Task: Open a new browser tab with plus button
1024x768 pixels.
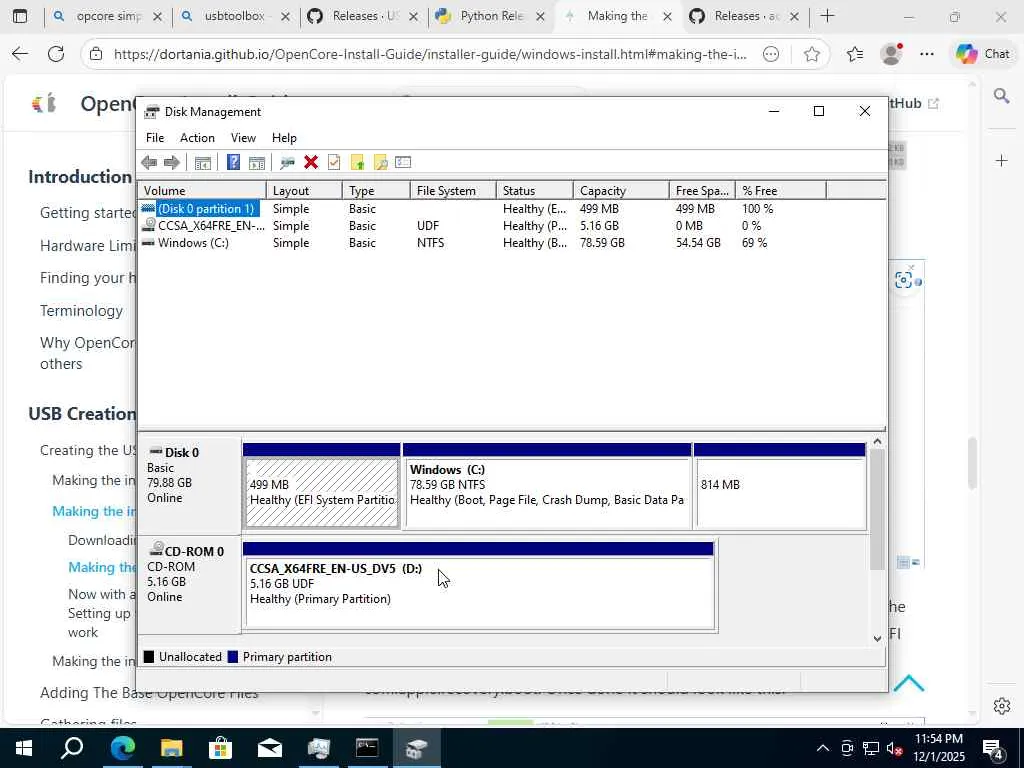Action: pos(827,16)
